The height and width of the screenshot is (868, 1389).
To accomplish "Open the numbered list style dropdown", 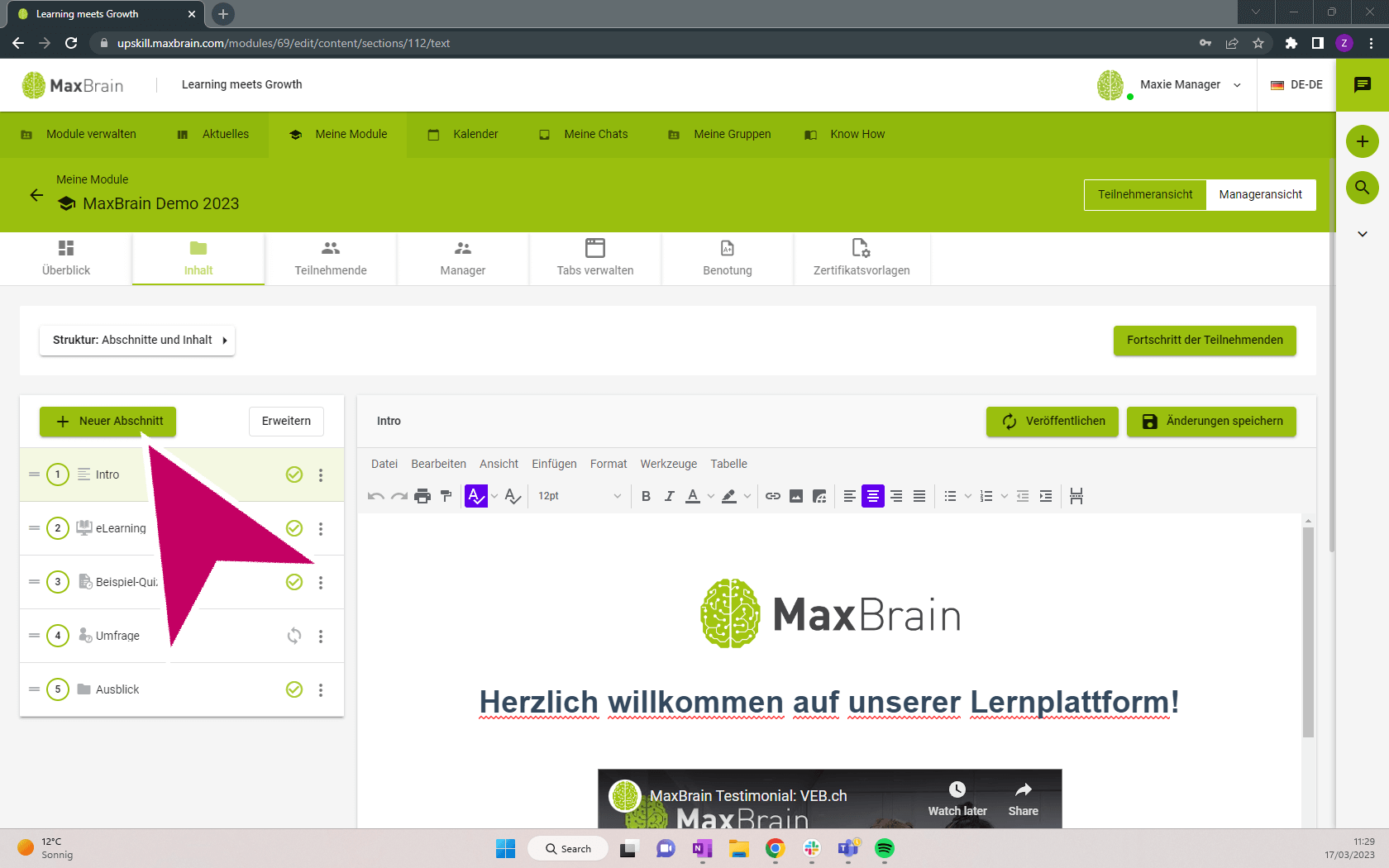I will (x=1005, y=496).
